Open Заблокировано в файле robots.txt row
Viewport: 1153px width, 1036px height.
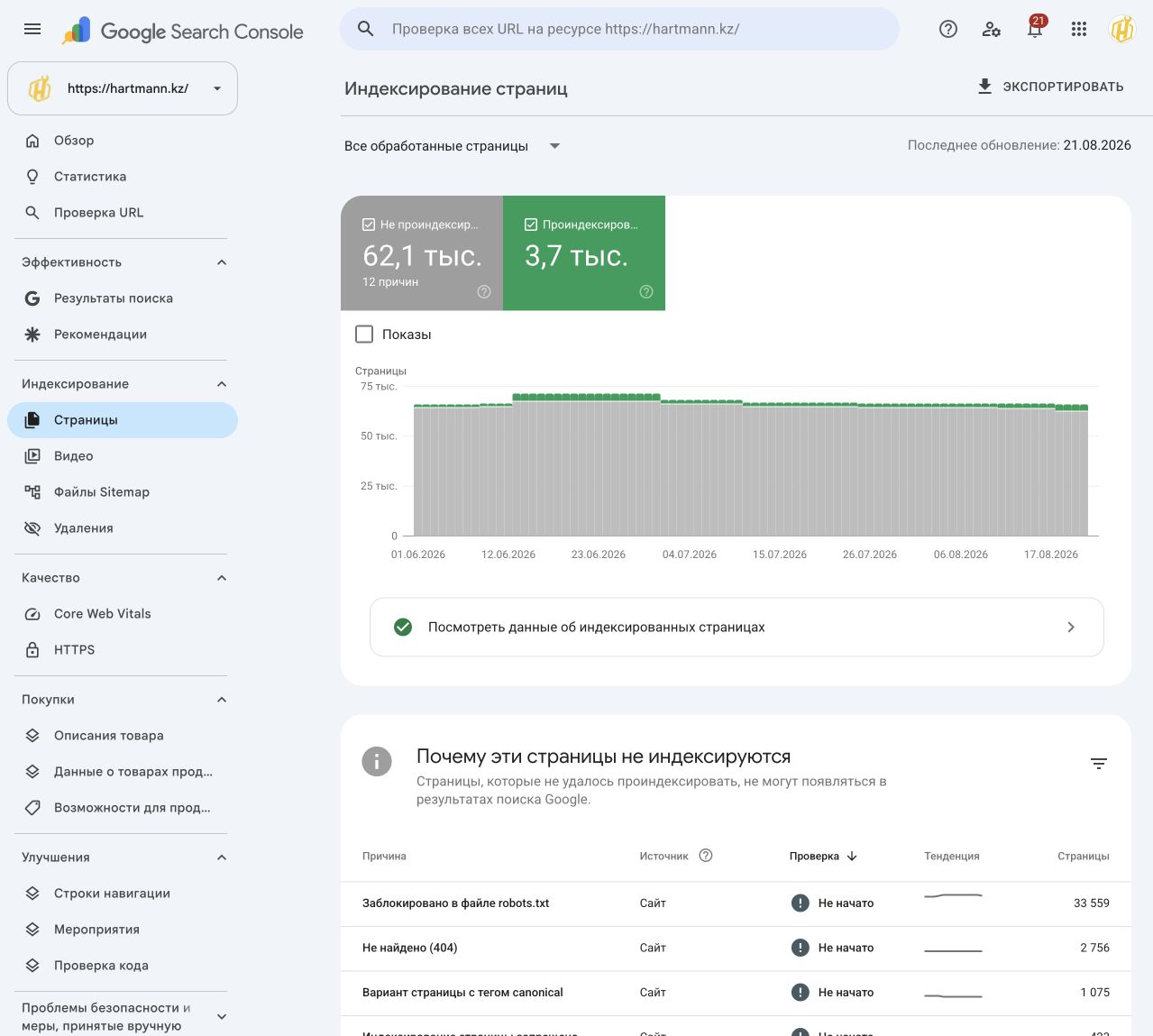[x=736, y=903]
